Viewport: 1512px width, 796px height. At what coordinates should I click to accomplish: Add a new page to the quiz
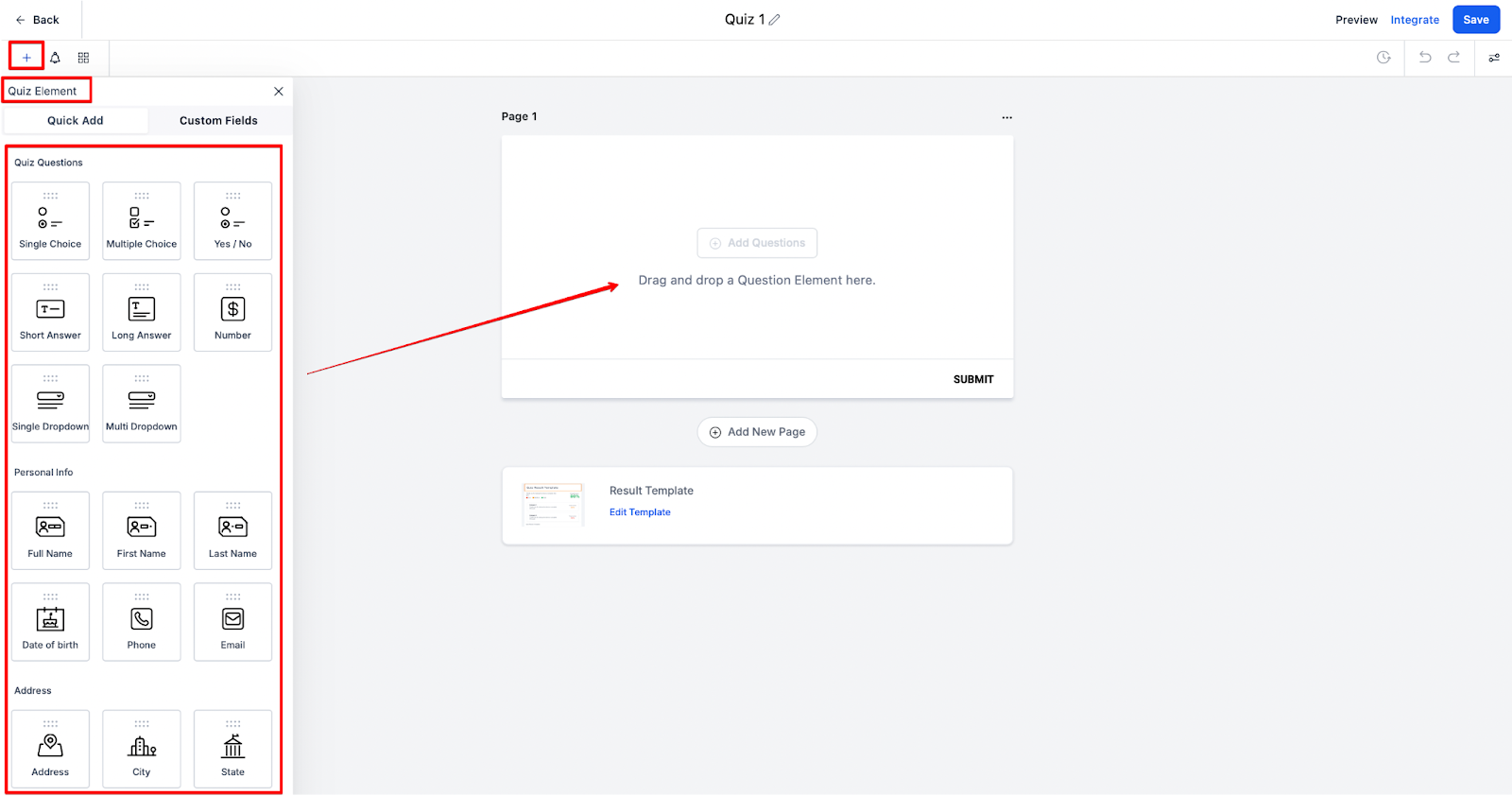(757, 432)
